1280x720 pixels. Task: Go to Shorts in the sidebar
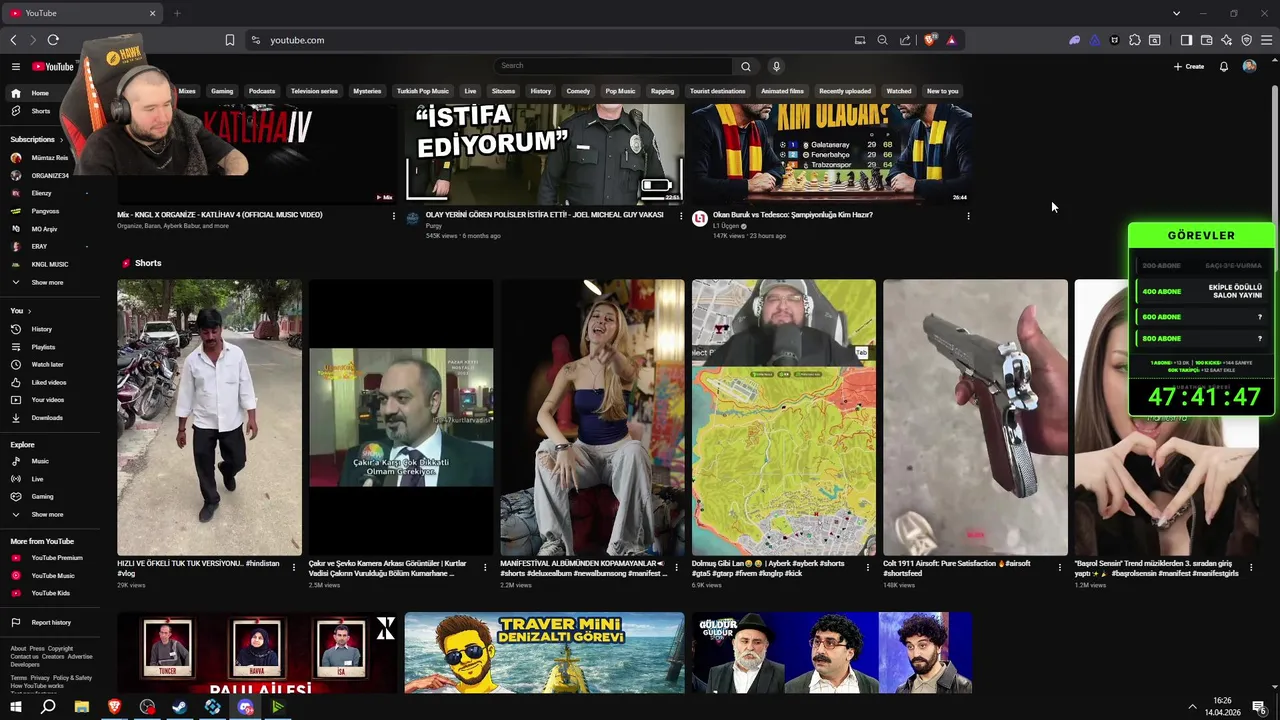41,111
